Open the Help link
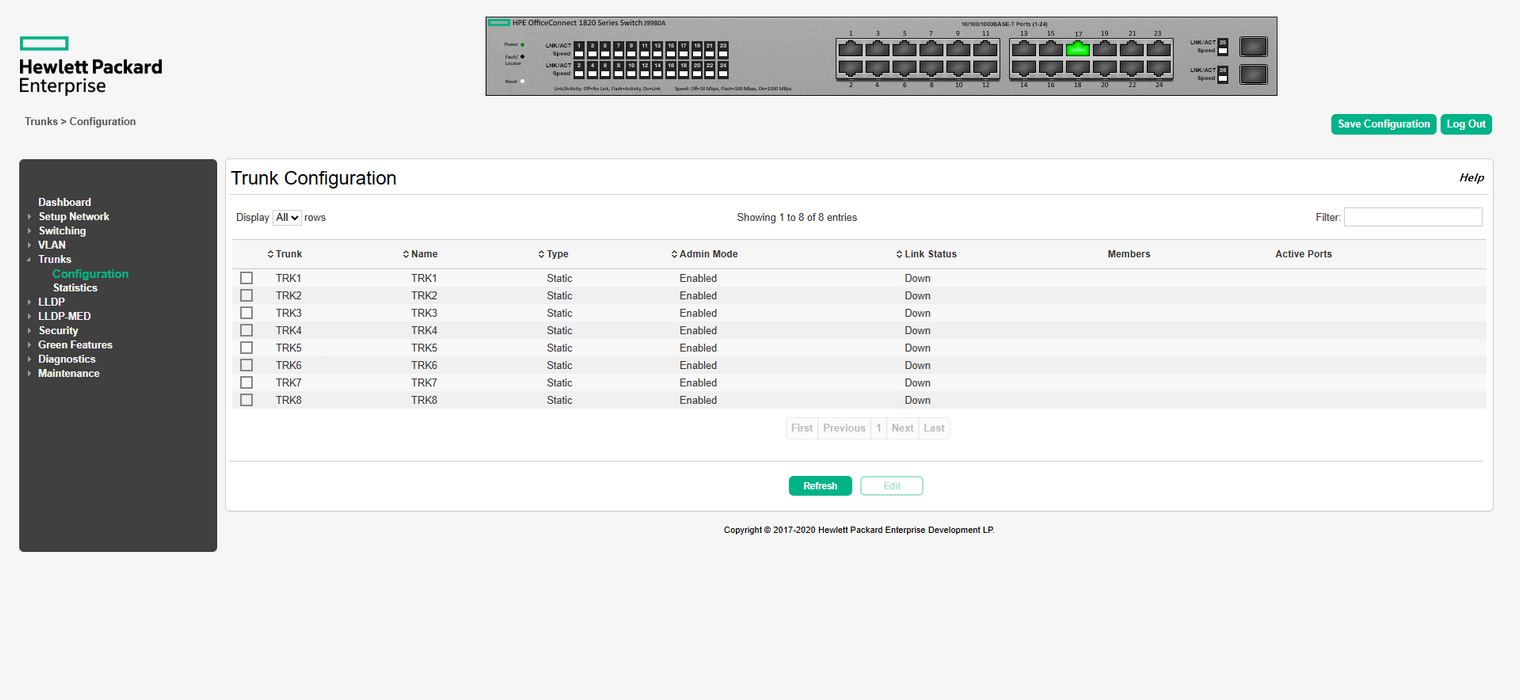1520x700 pixels. (1471, 178)
